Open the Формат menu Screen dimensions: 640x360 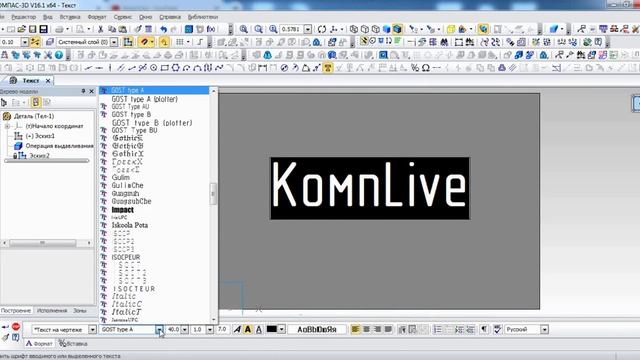[97, 17]
